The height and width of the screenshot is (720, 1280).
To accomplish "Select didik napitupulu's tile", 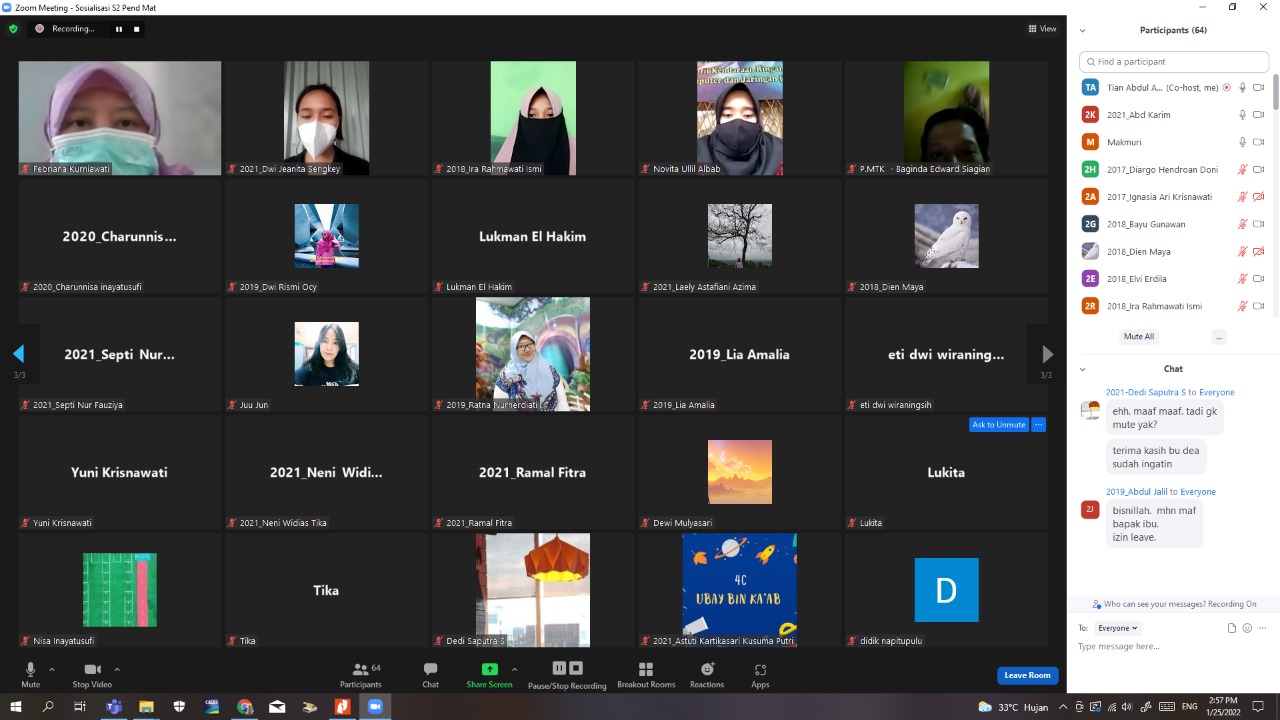I will (x=946, y=590).
